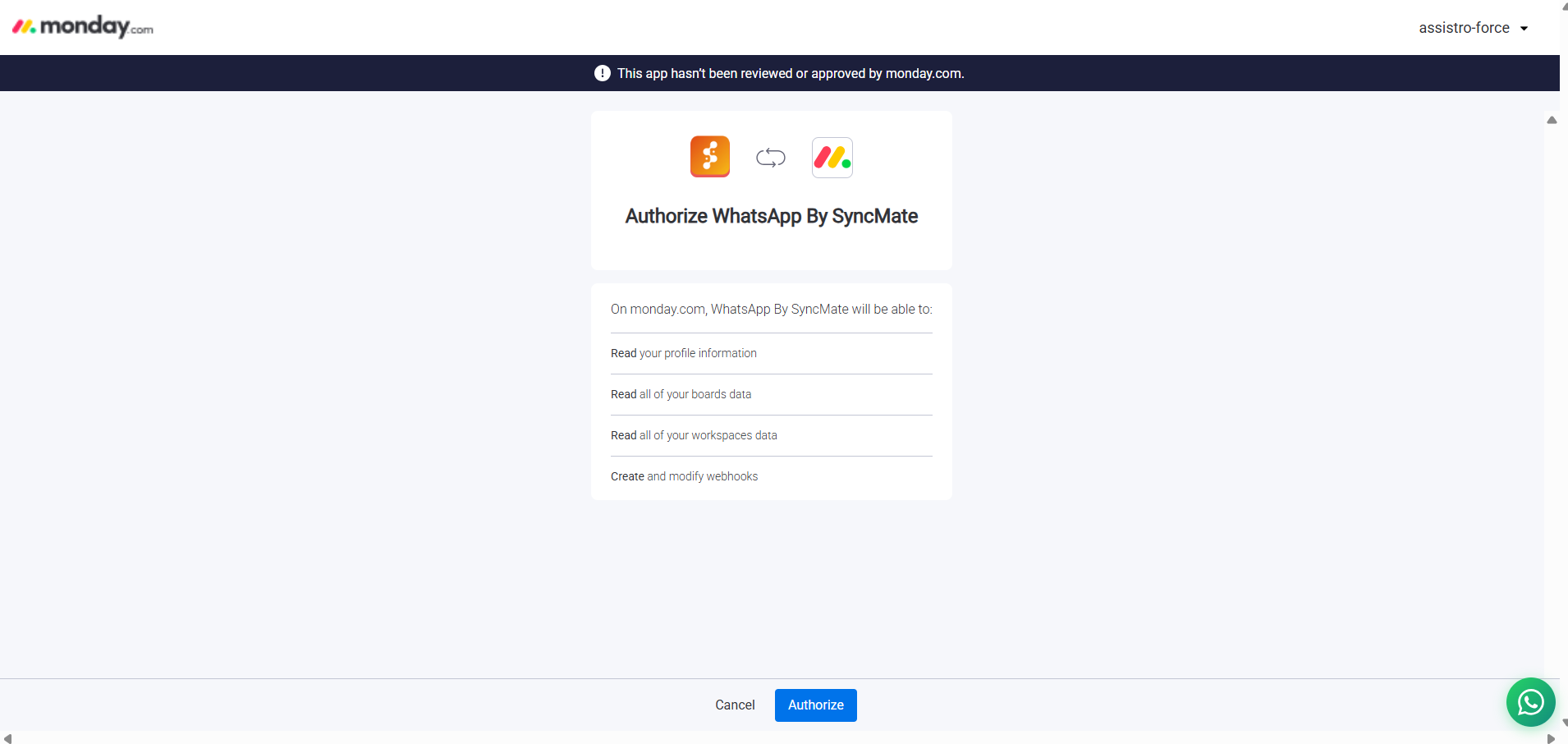Click the scroll up arrow beside the authorization card

[x=1552, y=121]
